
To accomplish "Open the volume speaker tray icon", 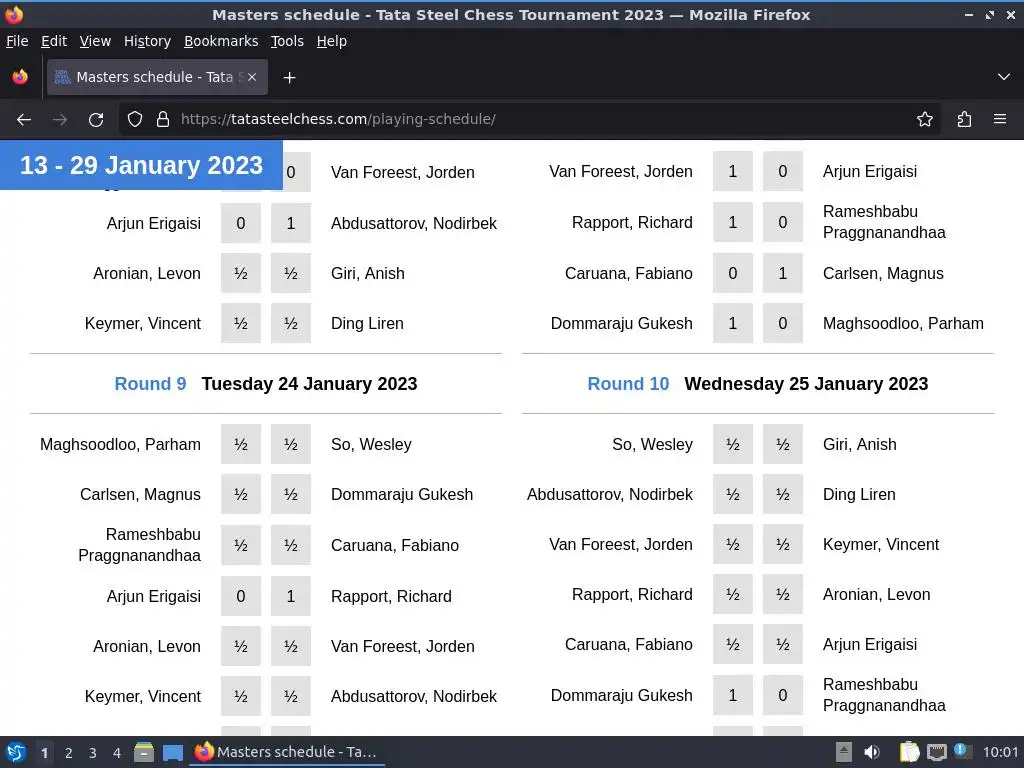I will [872, 752].
